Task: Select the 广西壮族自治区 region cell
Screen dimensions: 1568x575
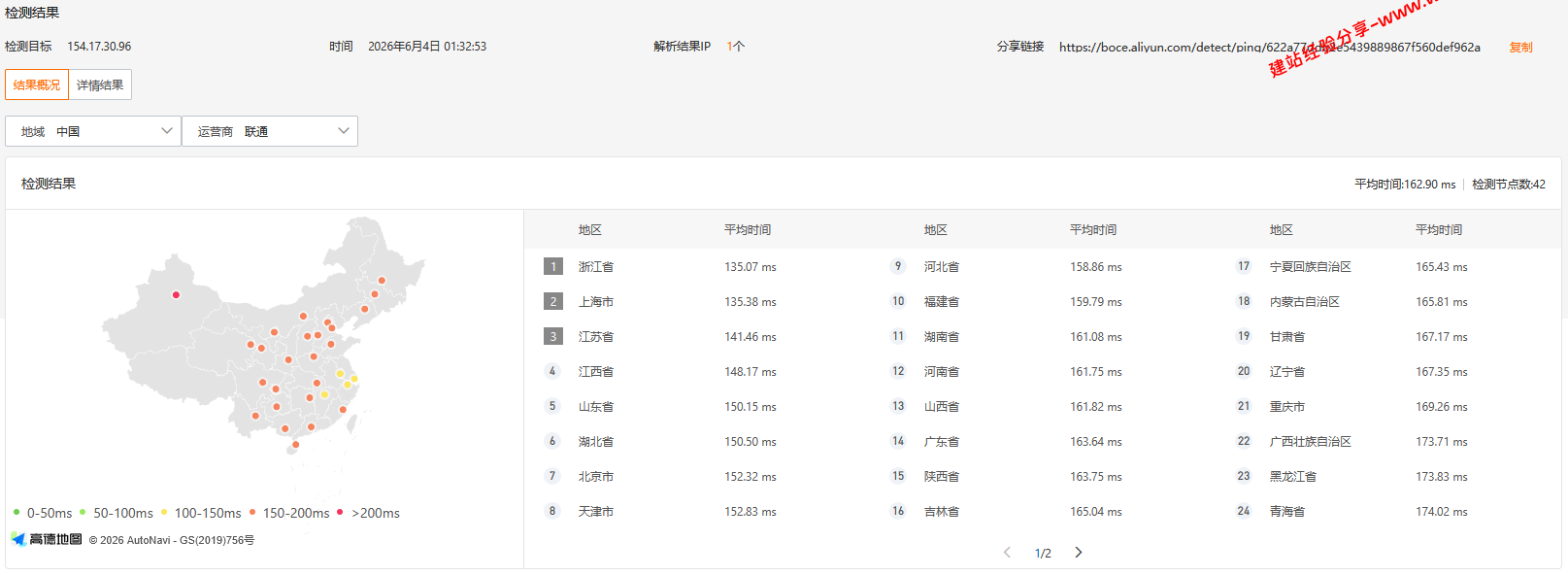Action: pos(1311,441)
